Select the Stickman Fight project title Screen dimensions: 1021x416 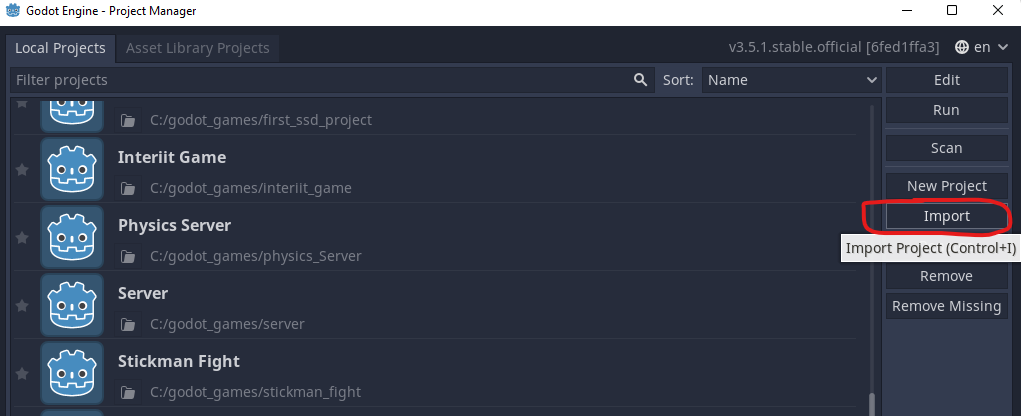[178, 361]
